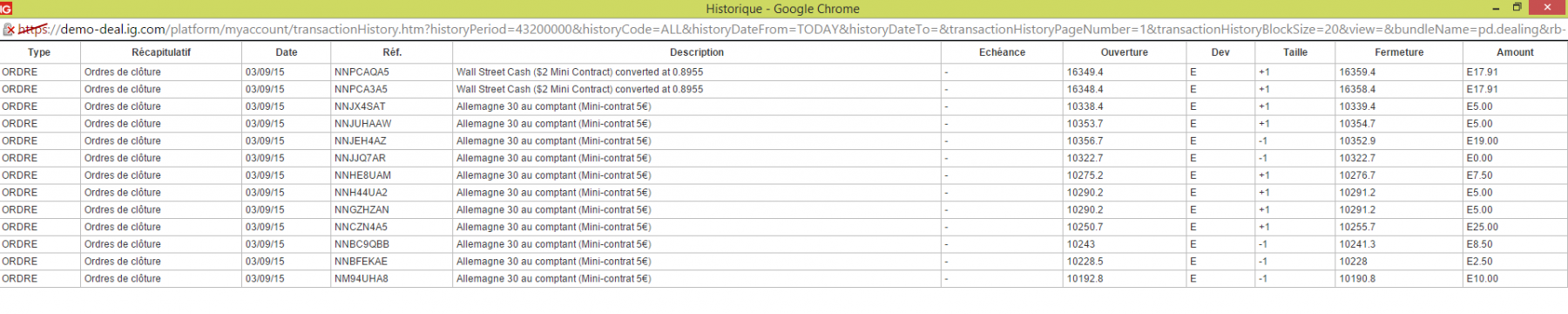Viewport: 1568px width, 314px height.
Task: Sort by the Date column header
Action: pyautogui.click(x=286, y=52)
